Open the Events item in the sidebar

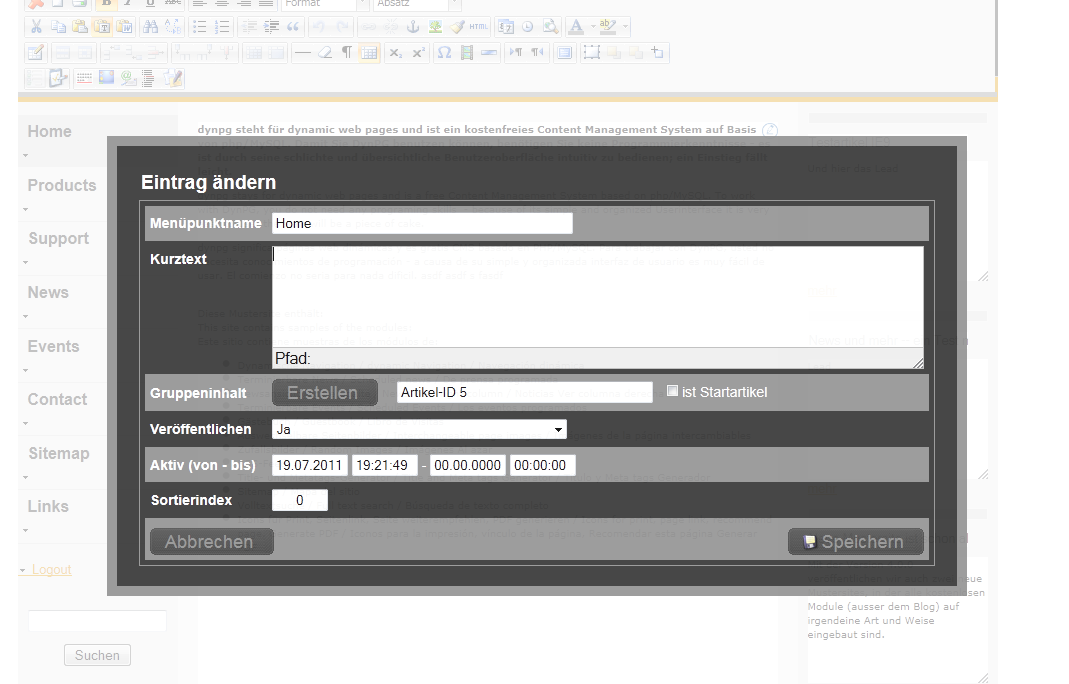click(53, 347)
